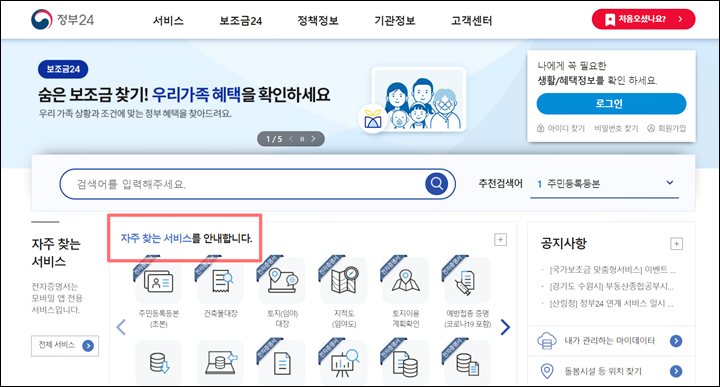
Task: Open the 토지(임야)대장 service icon
Action: click(282, 280)
